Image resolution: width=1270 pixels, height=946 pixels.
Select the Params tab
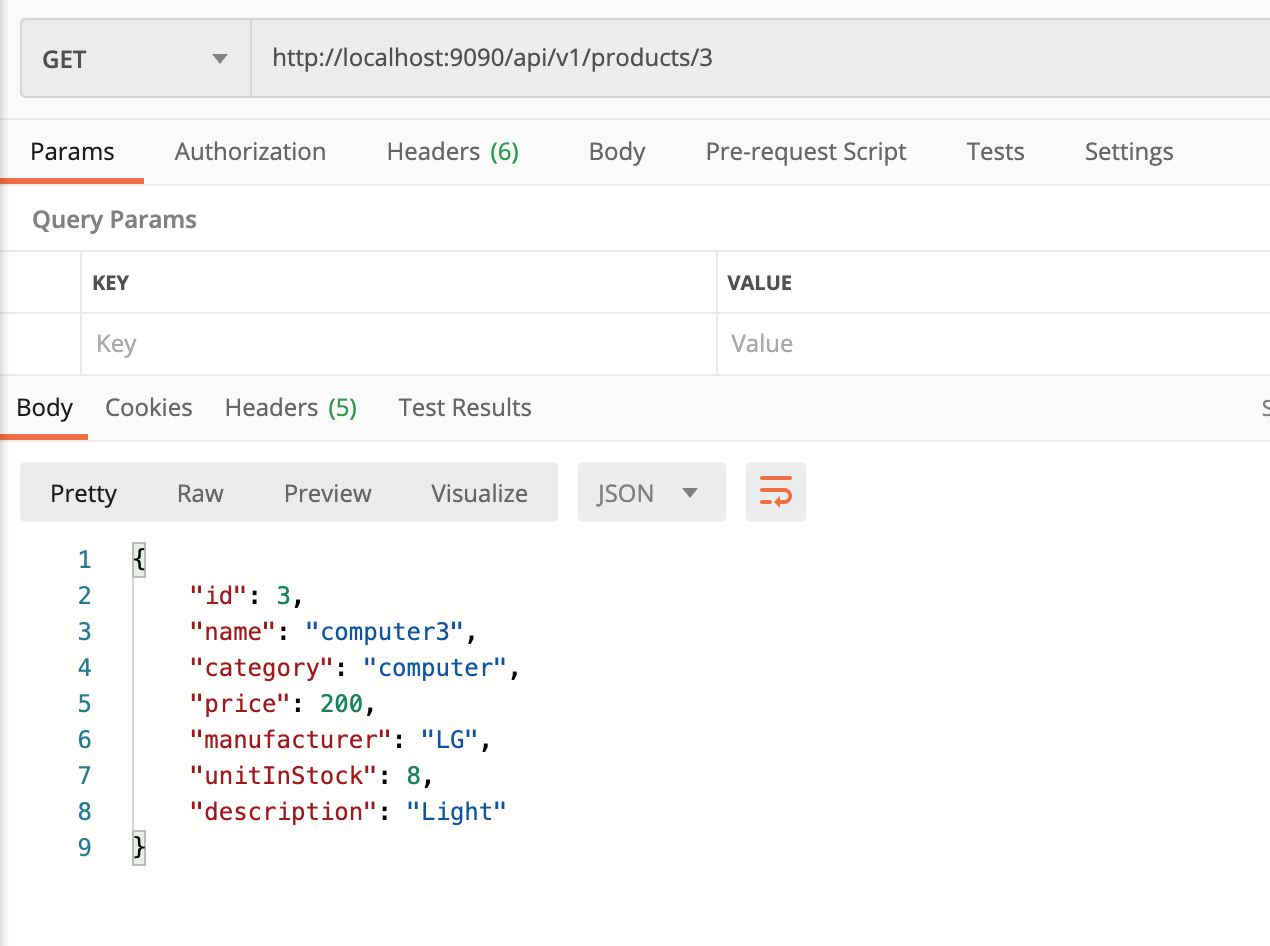click(x=72, y=152)
